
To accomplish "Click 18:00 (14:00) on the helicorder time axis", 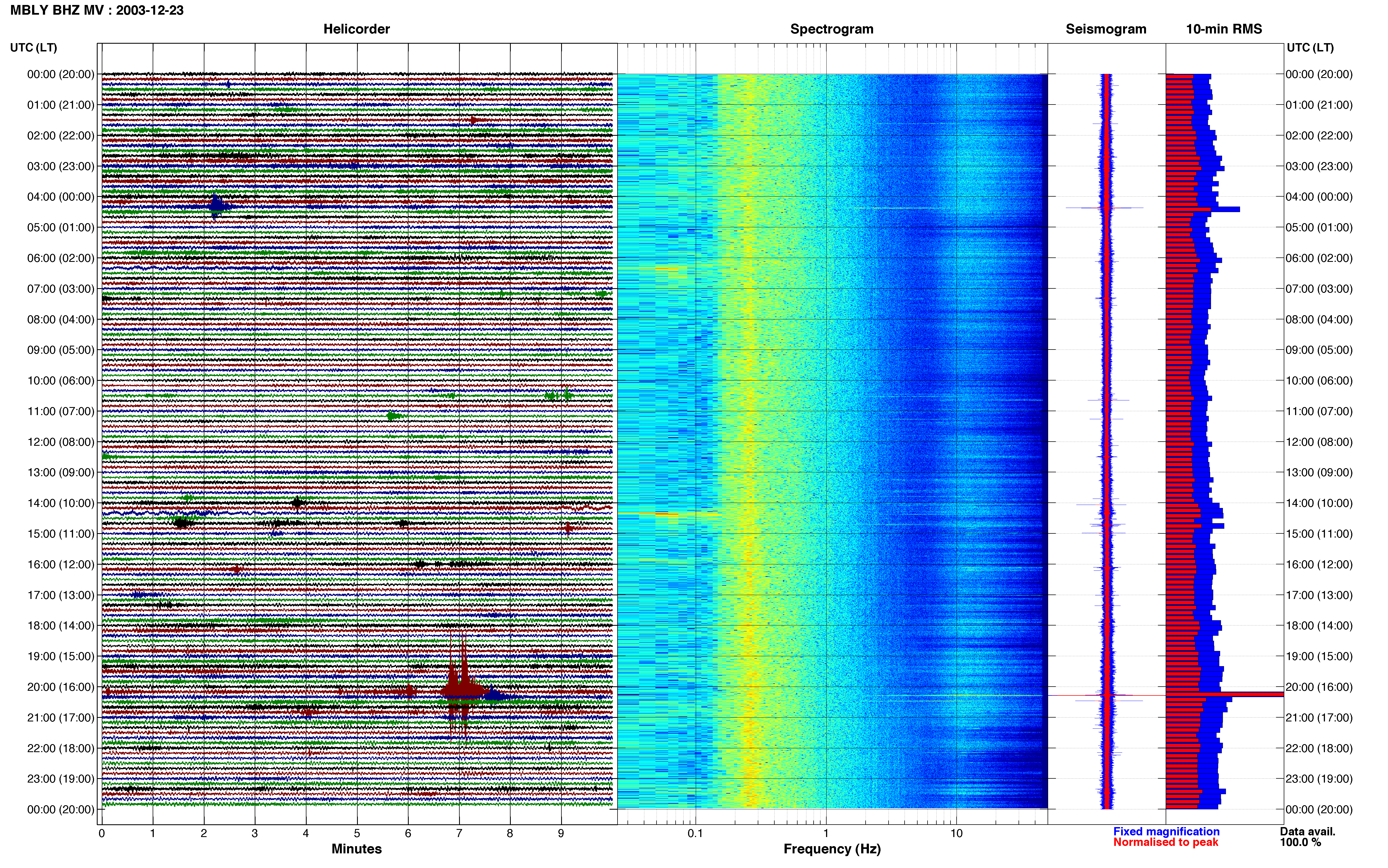I will (61, 626).
